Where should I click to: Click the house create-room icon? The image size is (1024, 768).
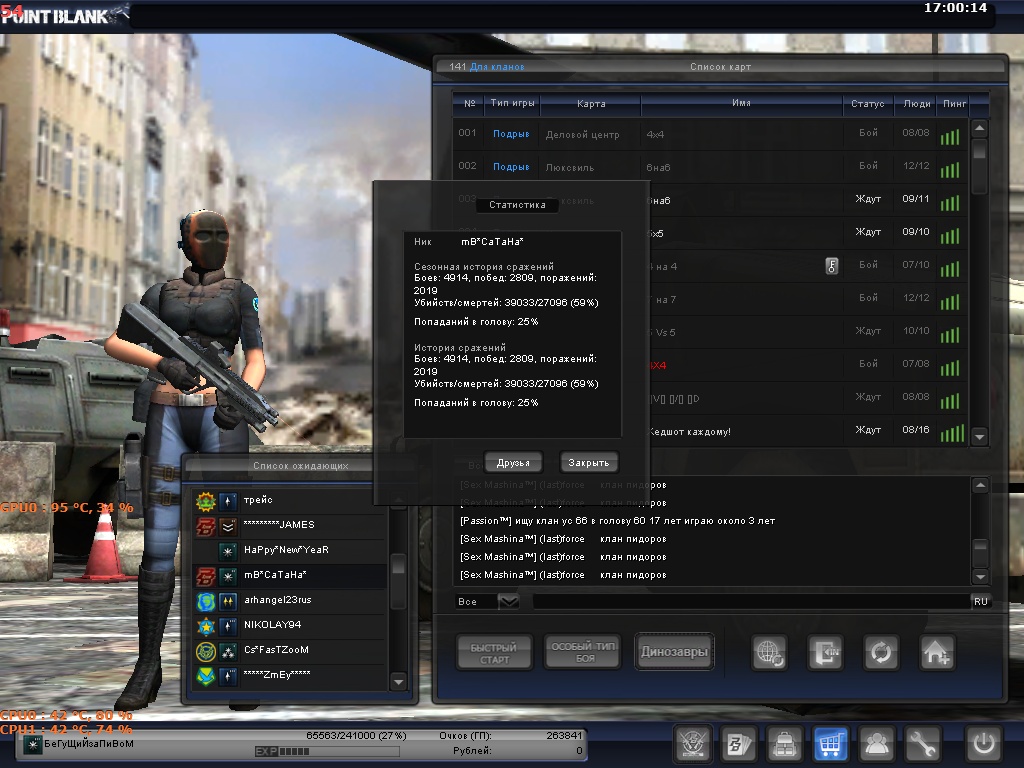[936, 652]
